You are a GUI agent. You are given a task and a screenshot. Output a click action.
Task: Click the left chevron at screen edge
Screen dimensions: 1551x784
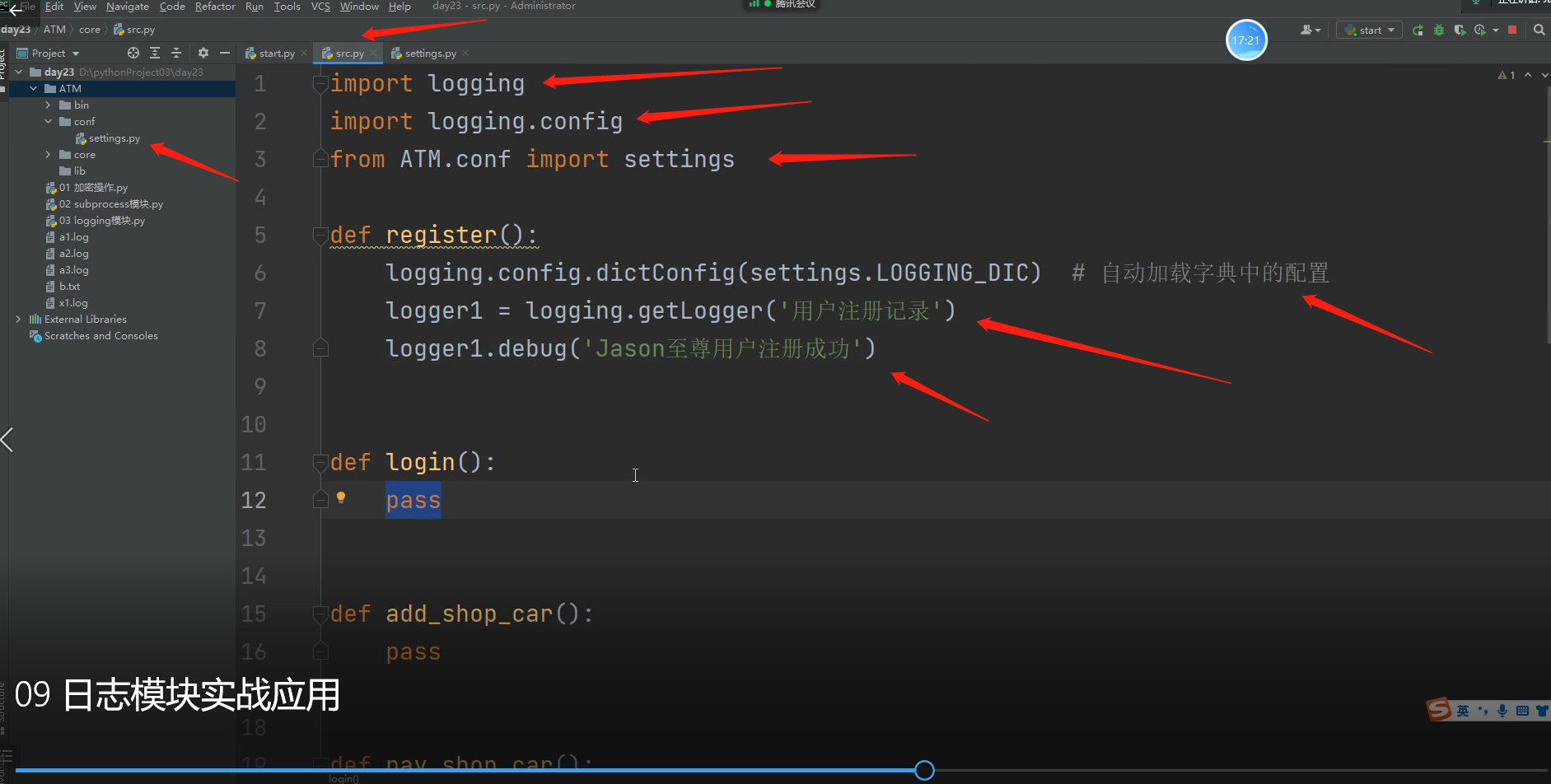point(7,440)
